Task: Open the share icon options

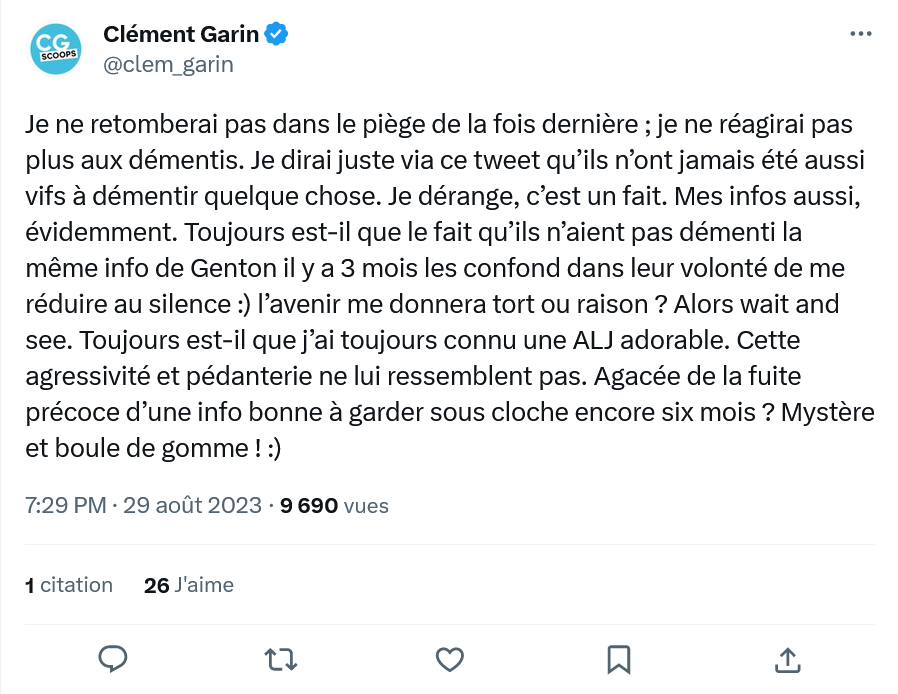Action: (x=786, y=658)
